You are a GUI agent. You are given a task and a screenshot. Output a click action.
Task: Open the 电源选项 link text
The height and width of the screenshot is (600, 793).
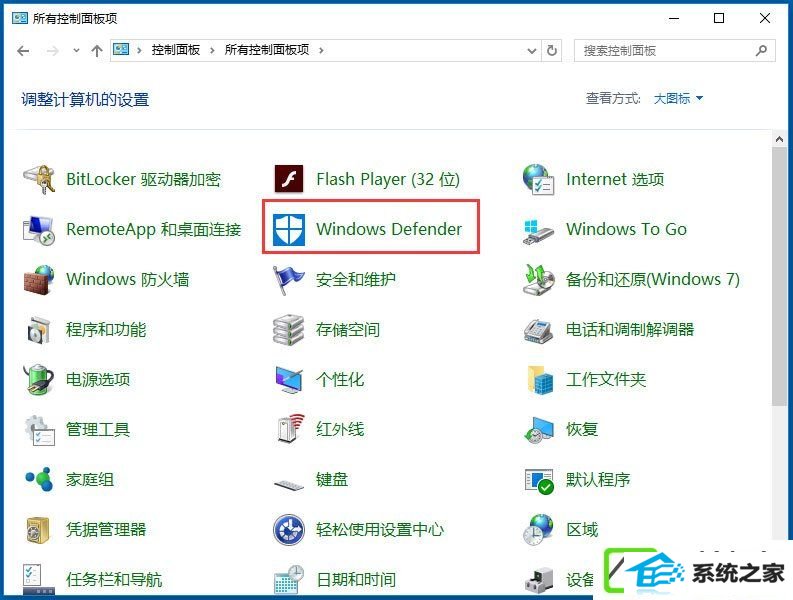(98, 379)
